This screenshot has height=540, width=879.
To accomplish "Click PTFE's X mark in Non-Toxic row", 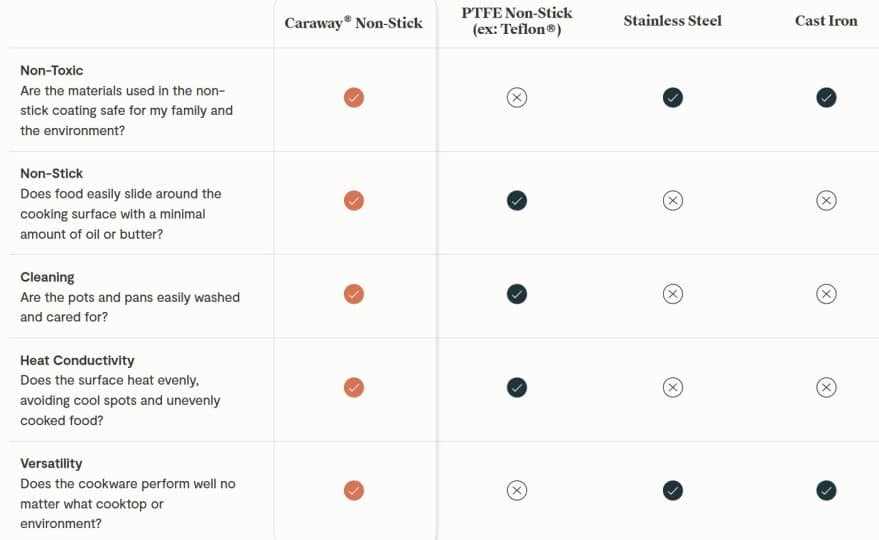I will [x=516, y=97].
